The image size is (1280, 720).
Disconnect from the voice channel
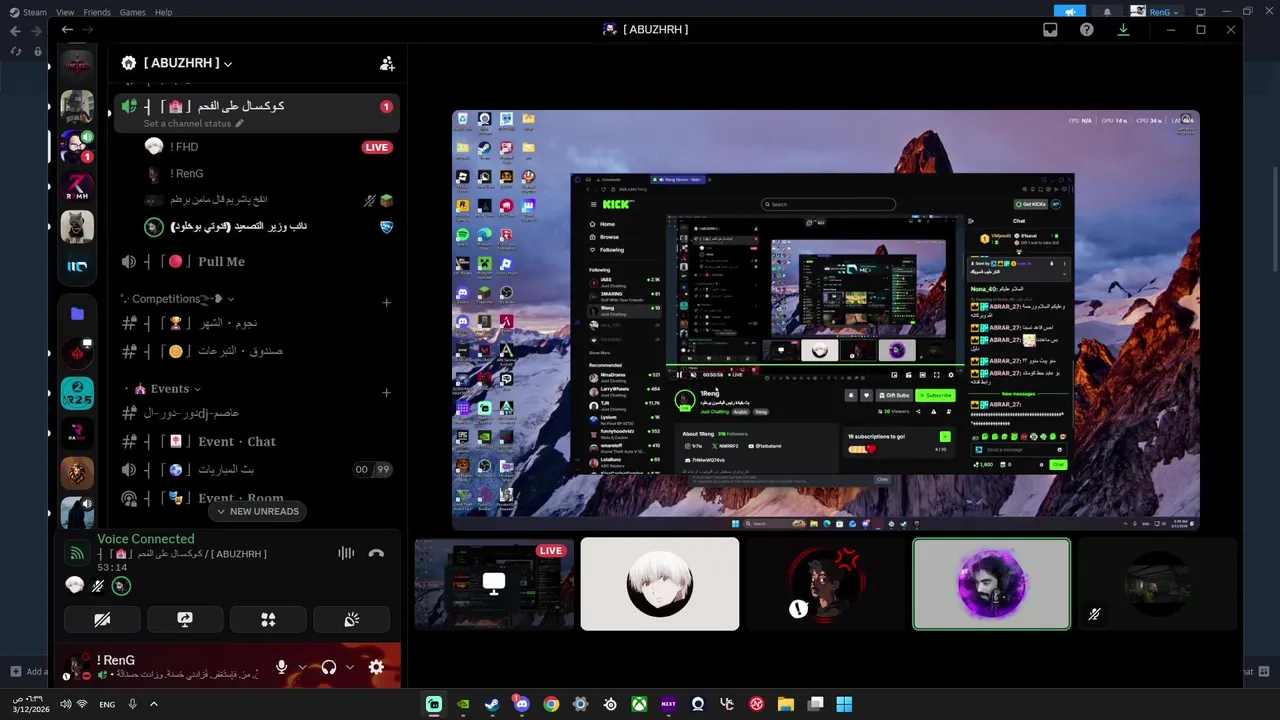point(376,553)
